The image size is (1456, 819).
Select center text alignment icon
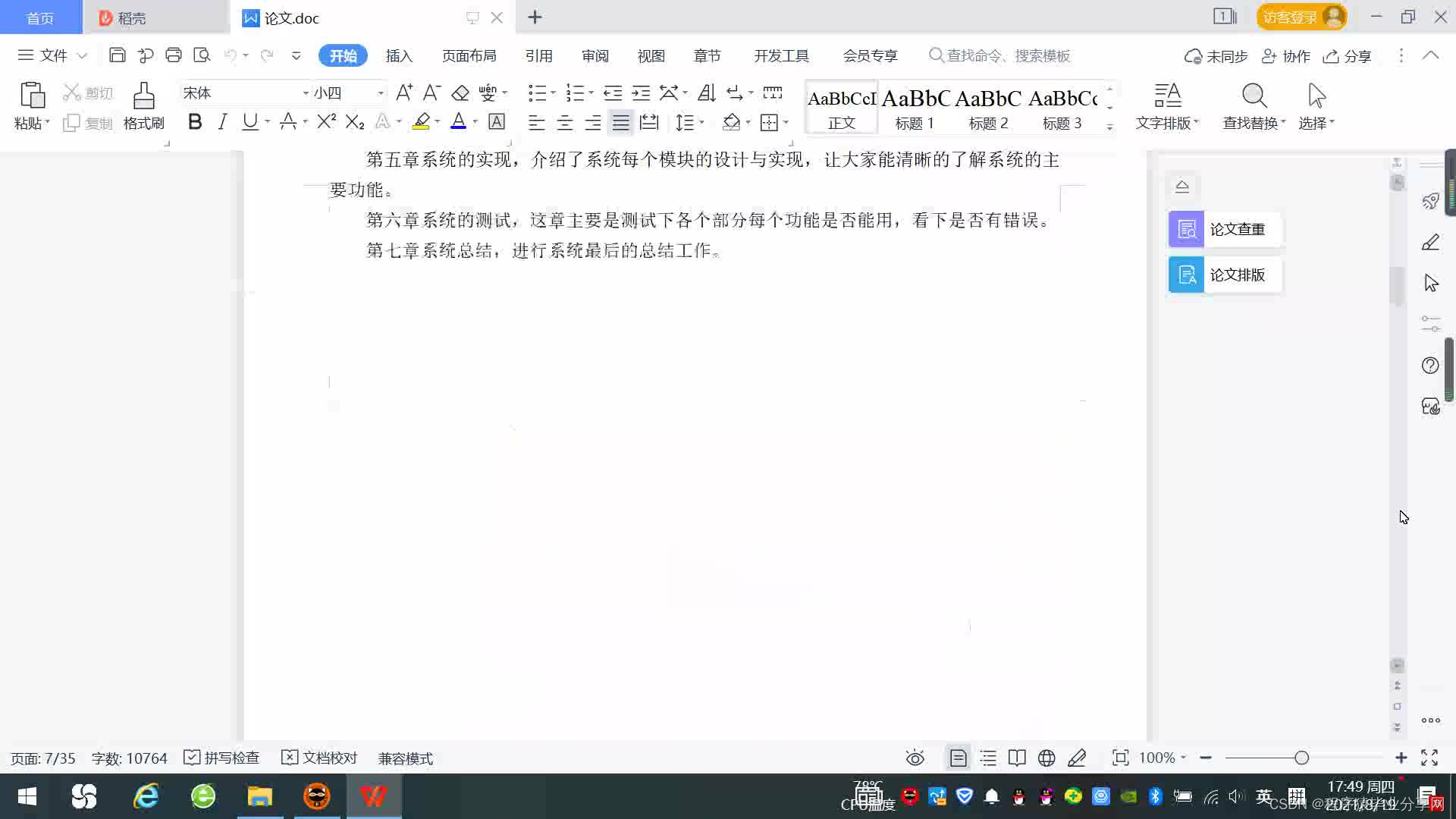coord(564,122)
